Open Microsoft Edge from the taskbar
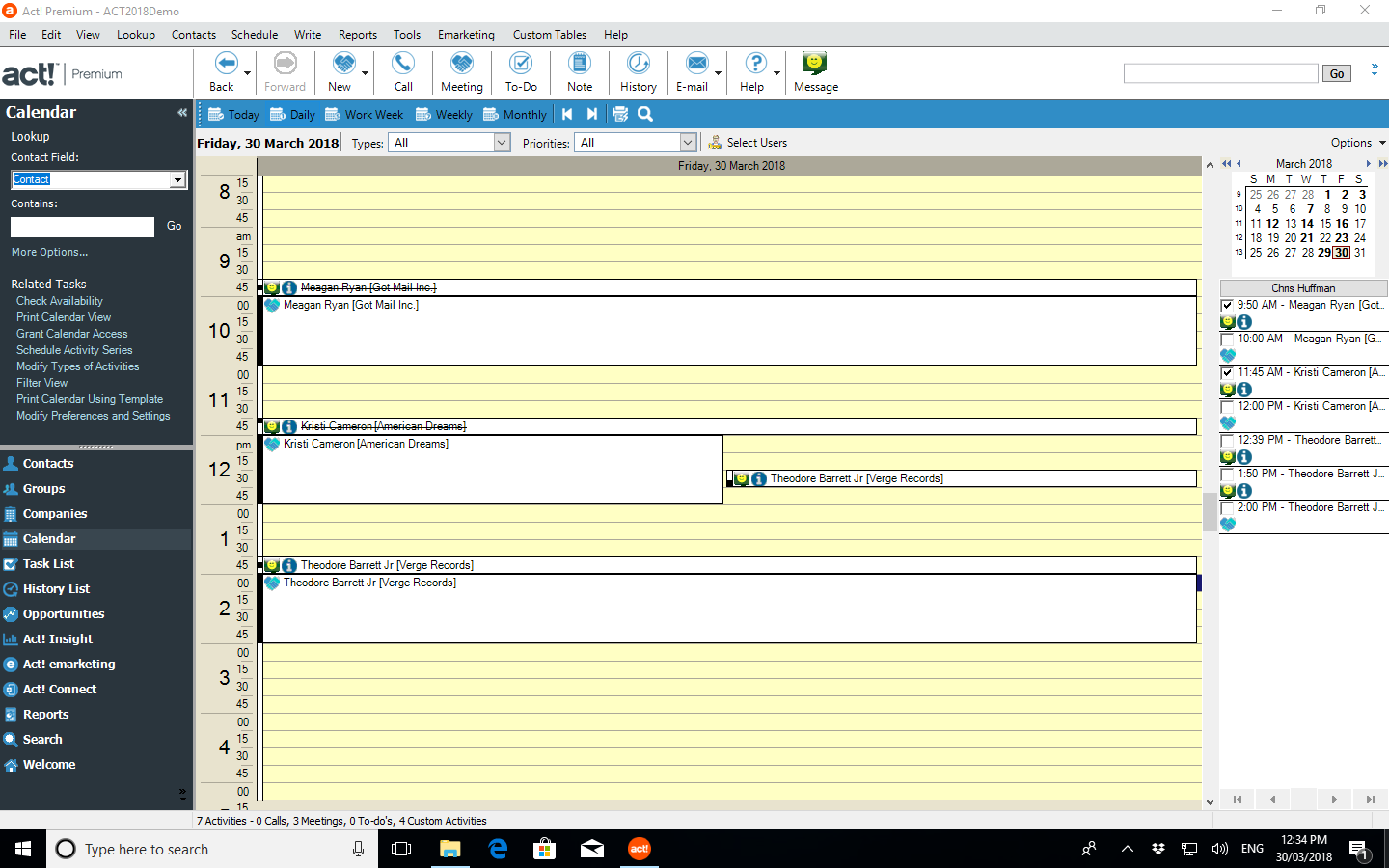 (498, 849)
